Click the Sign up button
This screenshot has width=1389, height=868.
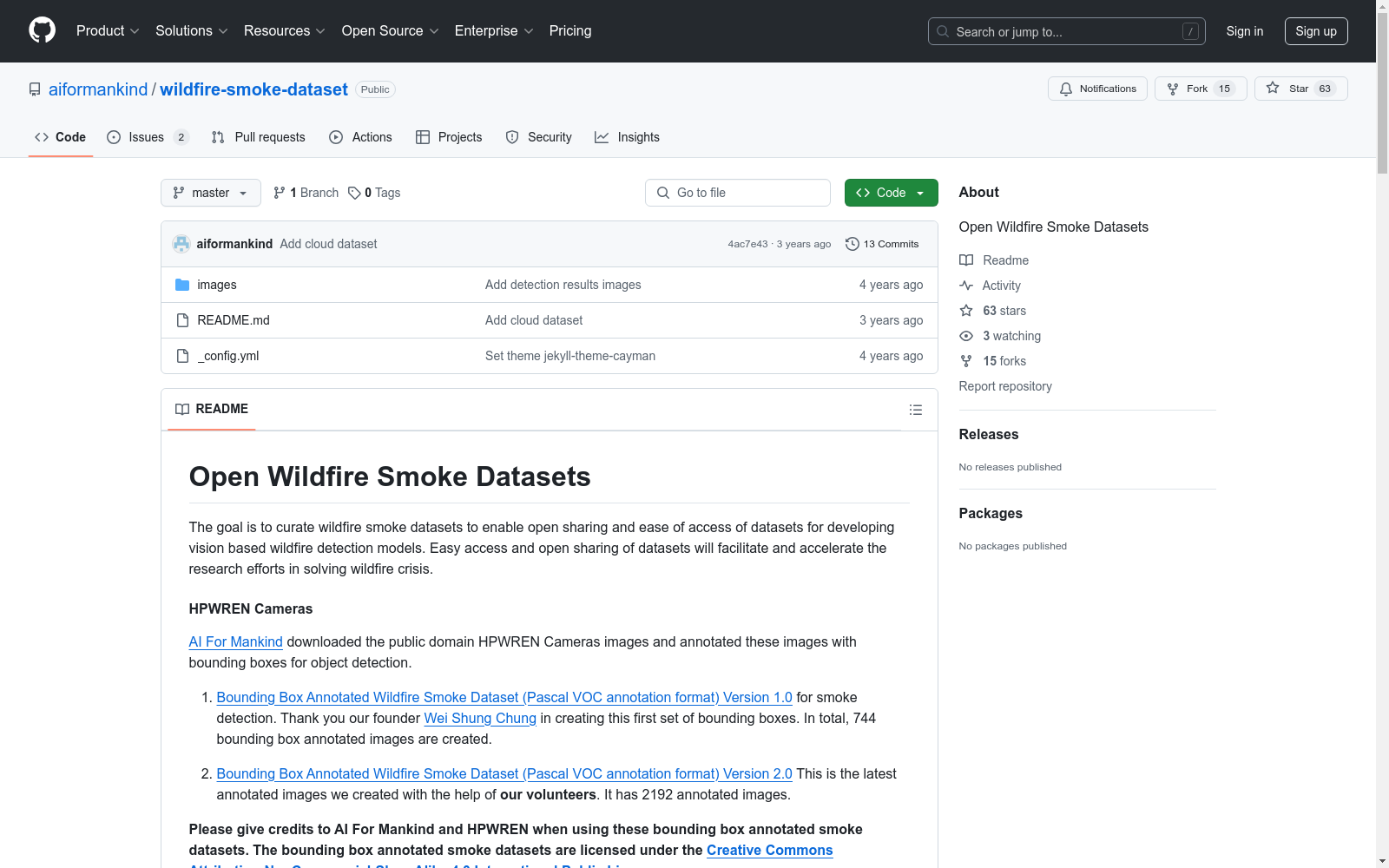(x=1316, y=31)
